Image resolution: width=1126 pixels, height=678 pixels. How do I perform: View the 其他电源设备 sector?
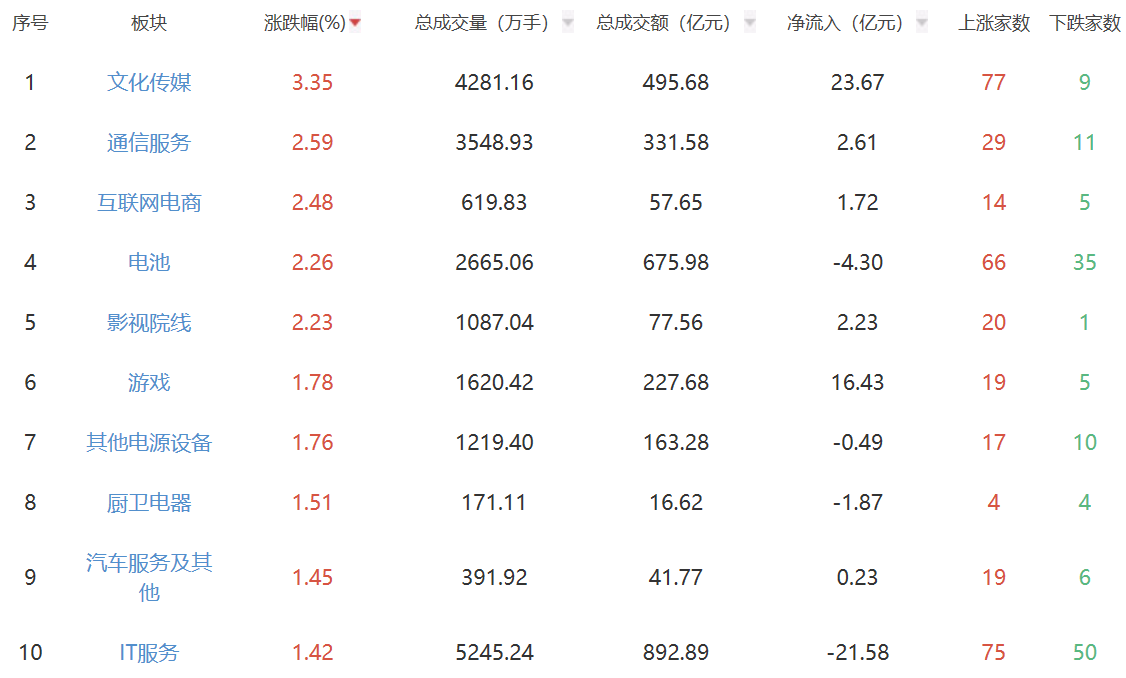click(x=149, y=442)
